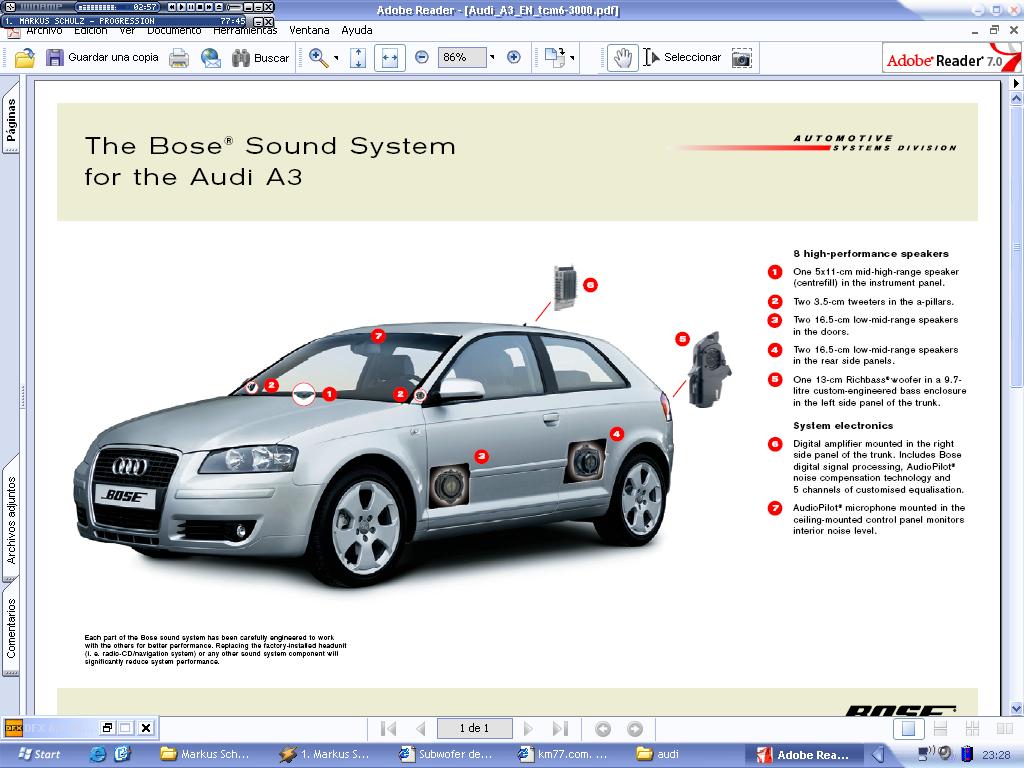1024x768 pixels.
Task: Click the Open file folder icon
Action: coord(25,58)
